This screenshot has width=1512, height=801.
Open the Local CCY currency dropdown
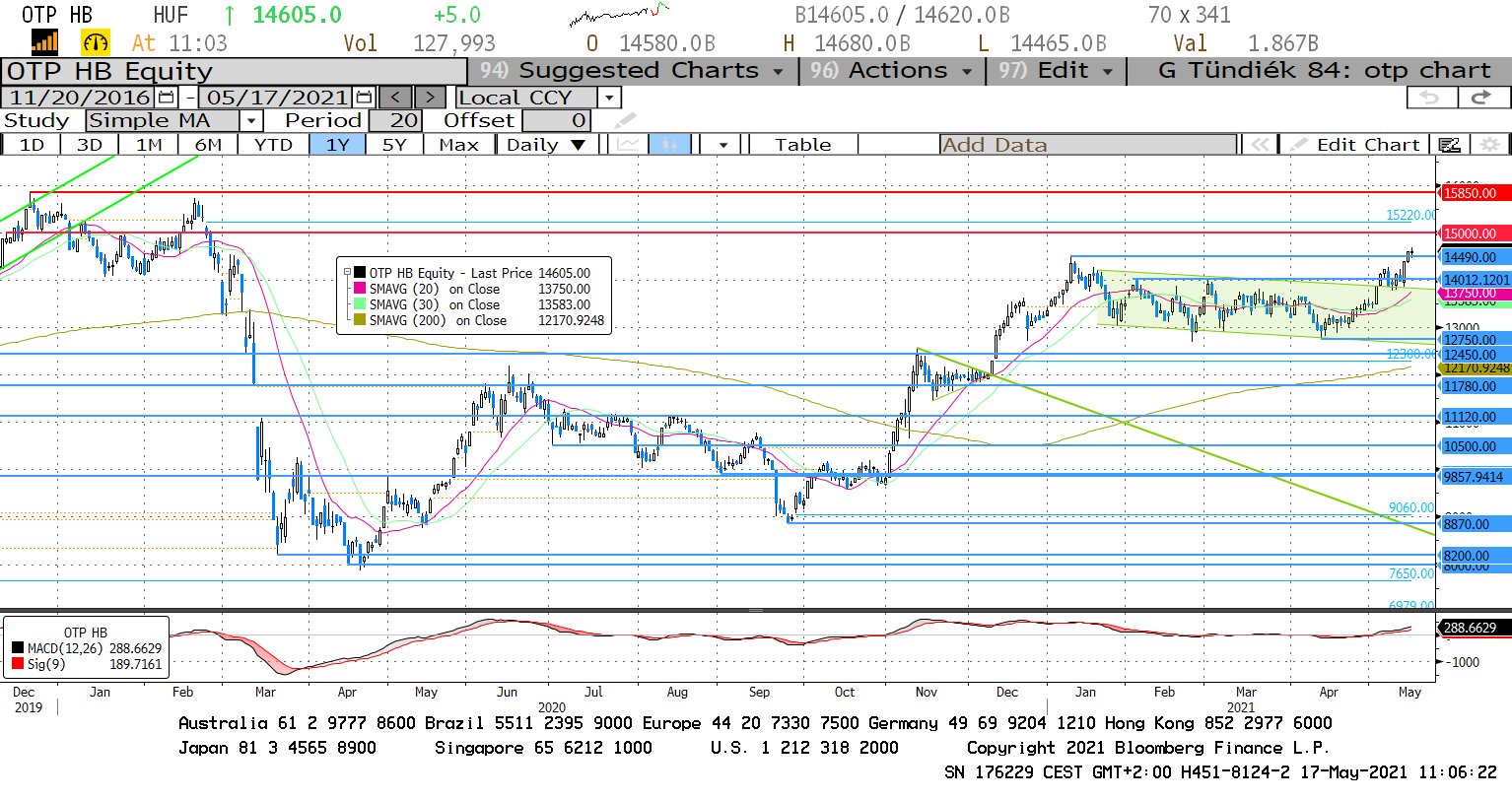tap(609, 98)
